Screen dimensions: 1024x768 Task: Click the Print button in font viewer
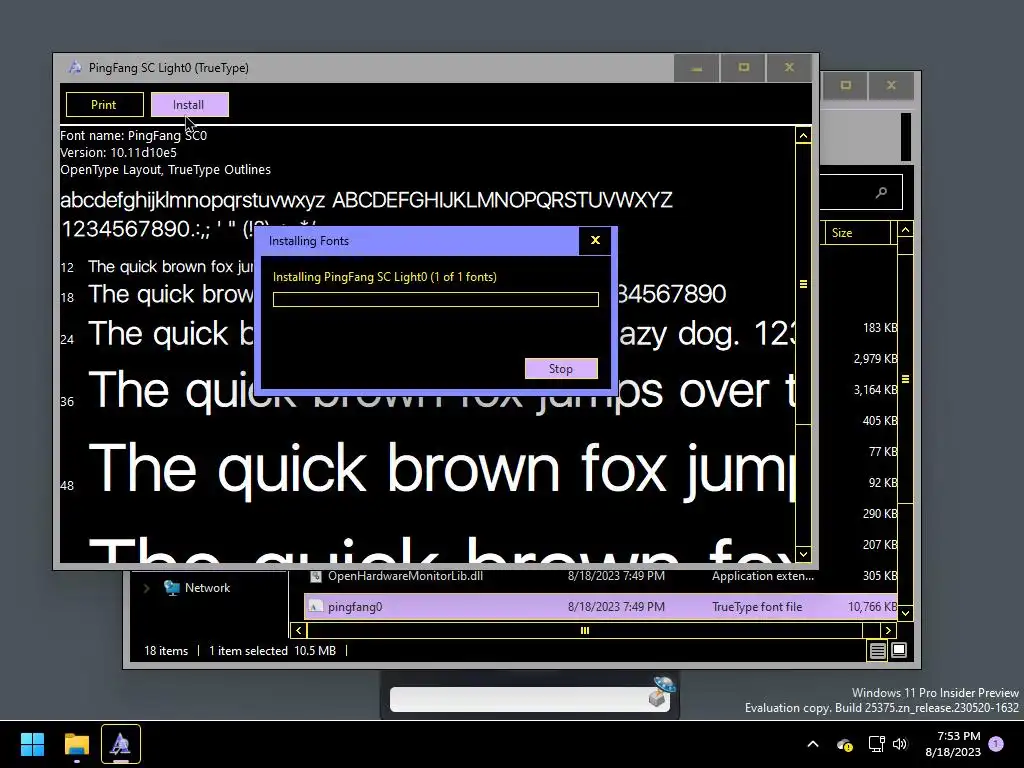click(x=104, y=104)
